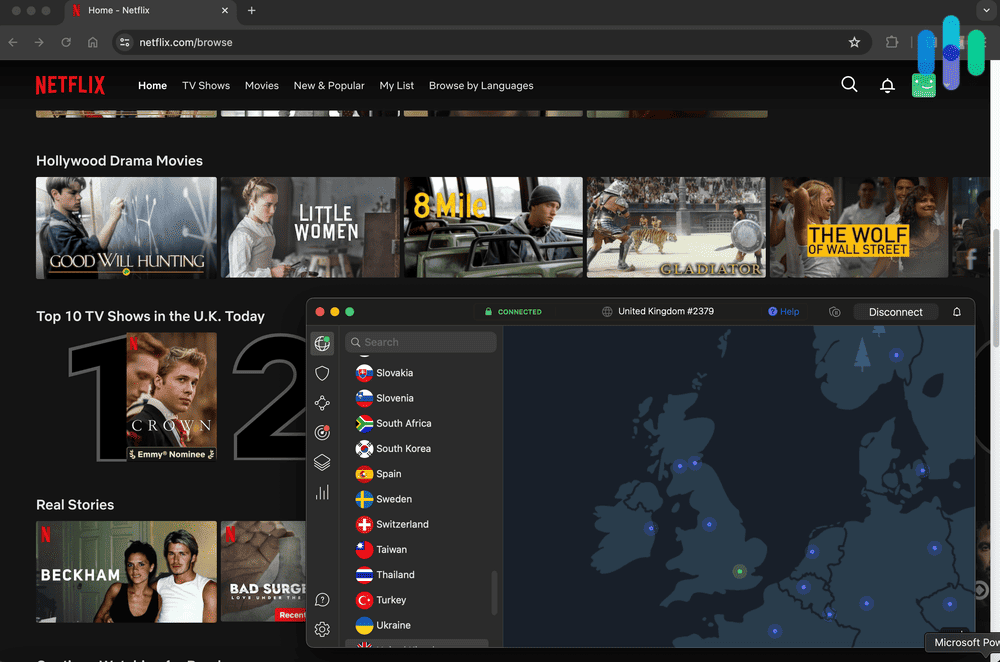Select the Thailand server
This screenshot has height=662, width=1000.
394,574
